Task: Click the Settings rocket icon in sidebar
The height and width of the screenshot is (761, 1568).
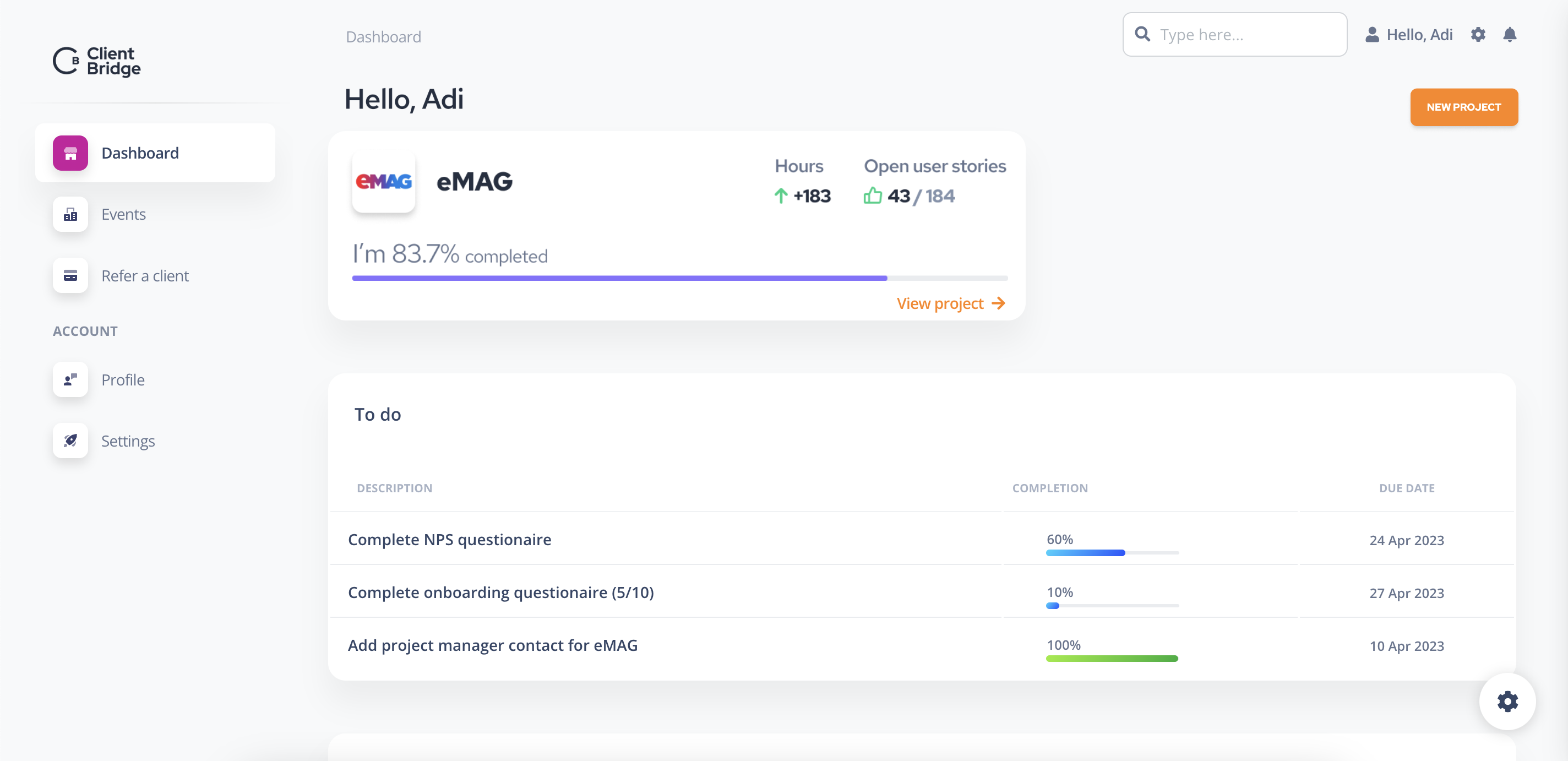Action: (x=70, y=441)
